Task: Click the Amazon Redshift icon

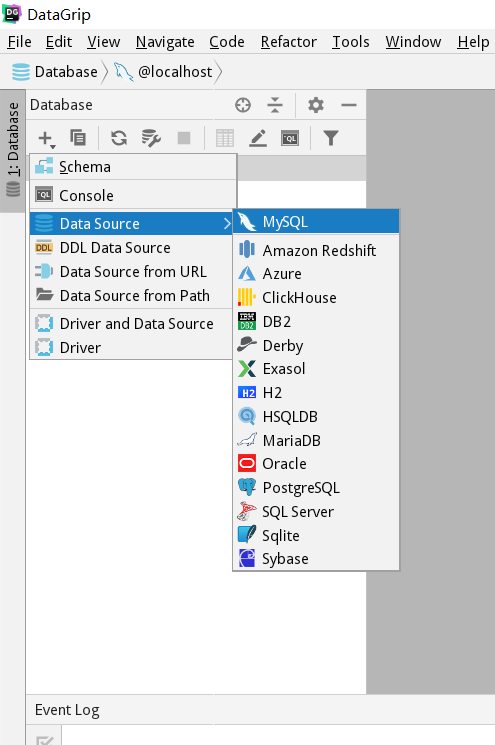Action: point(247,249)
